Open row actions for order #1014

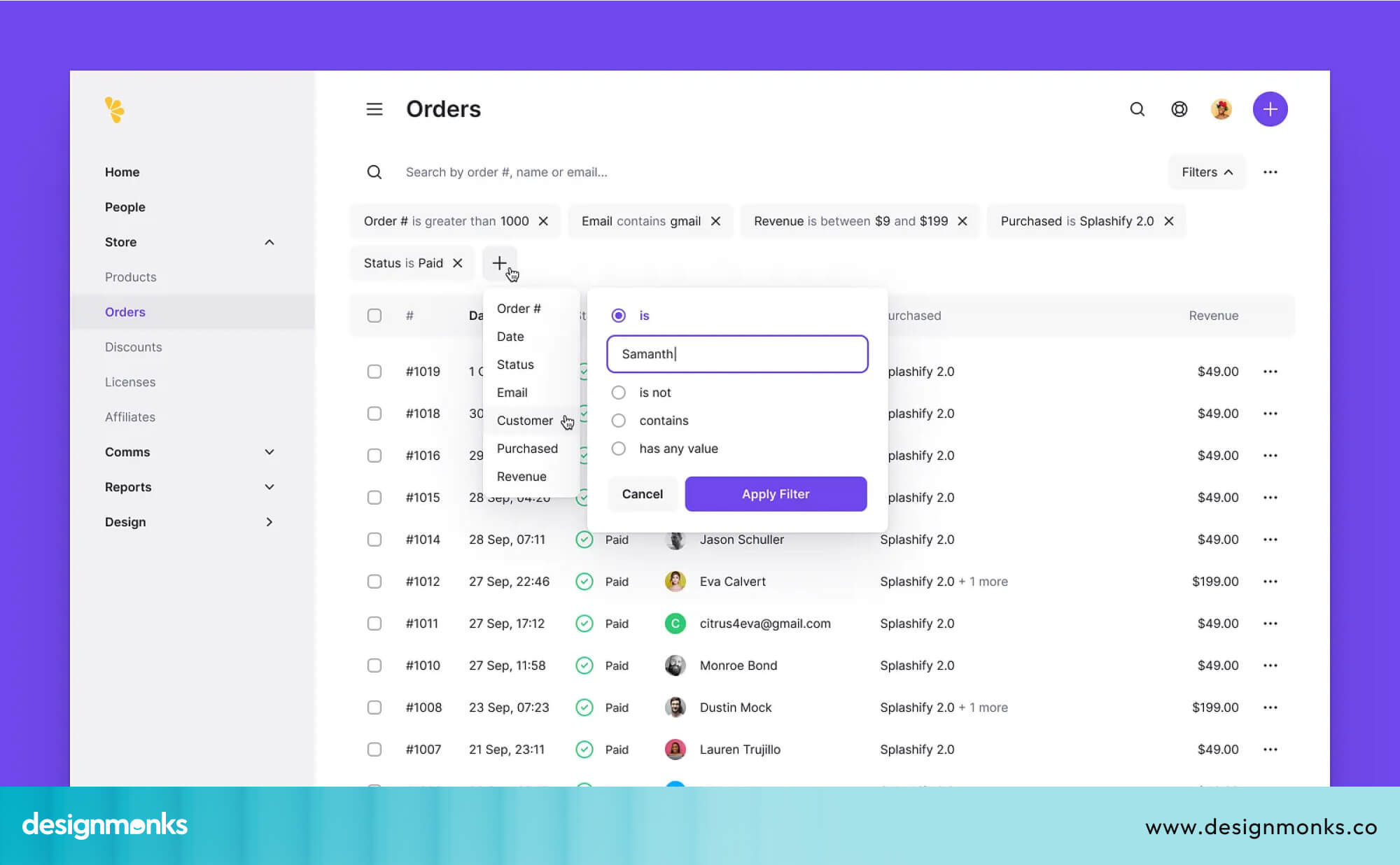[x=1270, y=540]
